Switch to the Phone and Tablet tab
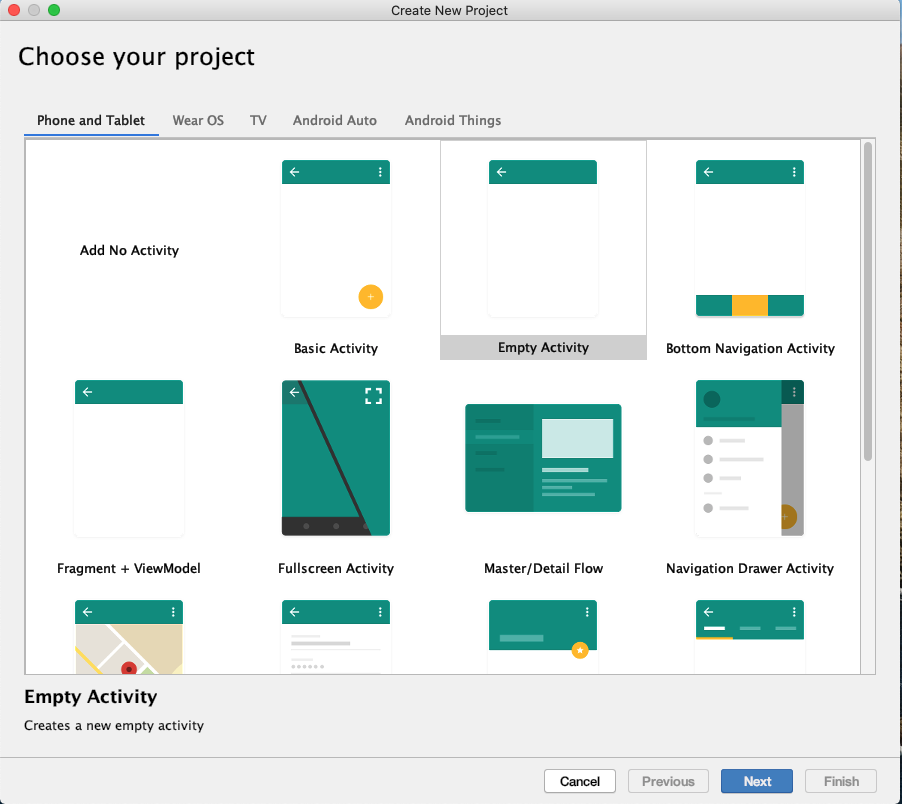The height and width of the screenshot is (804, 902). click(91, 120)
